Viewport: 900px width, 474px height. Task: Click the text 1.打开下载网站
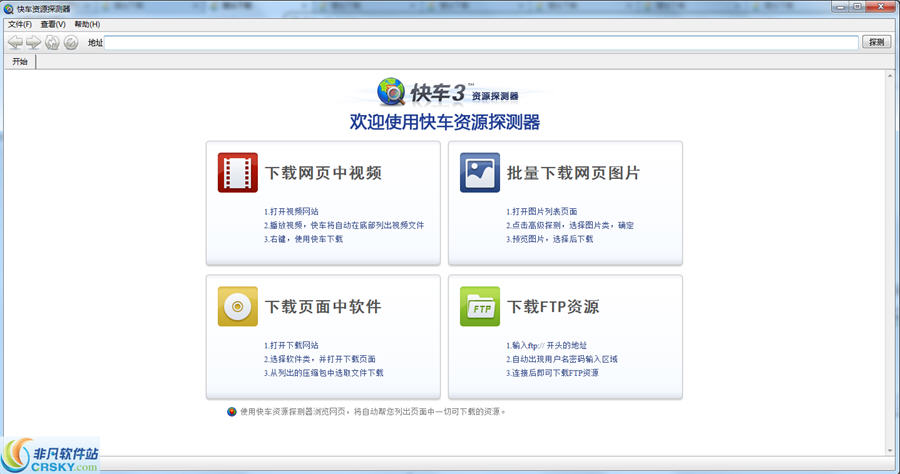tap(291, 345)
